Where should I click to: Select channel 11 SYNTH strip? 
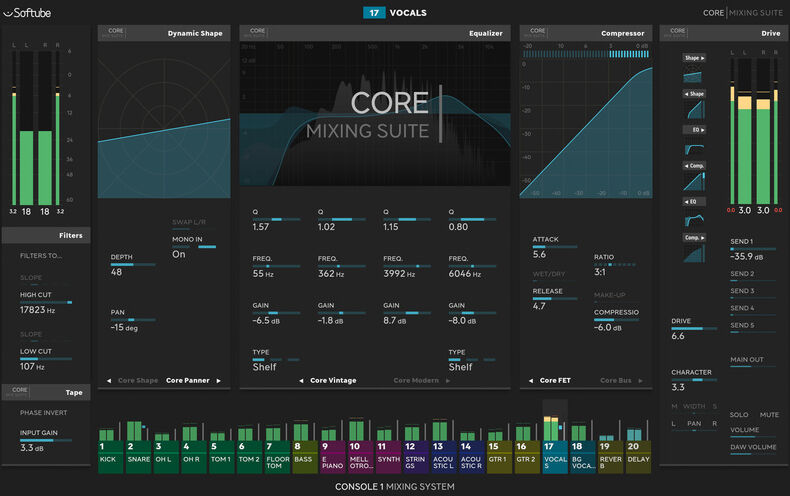coord(388,457)
